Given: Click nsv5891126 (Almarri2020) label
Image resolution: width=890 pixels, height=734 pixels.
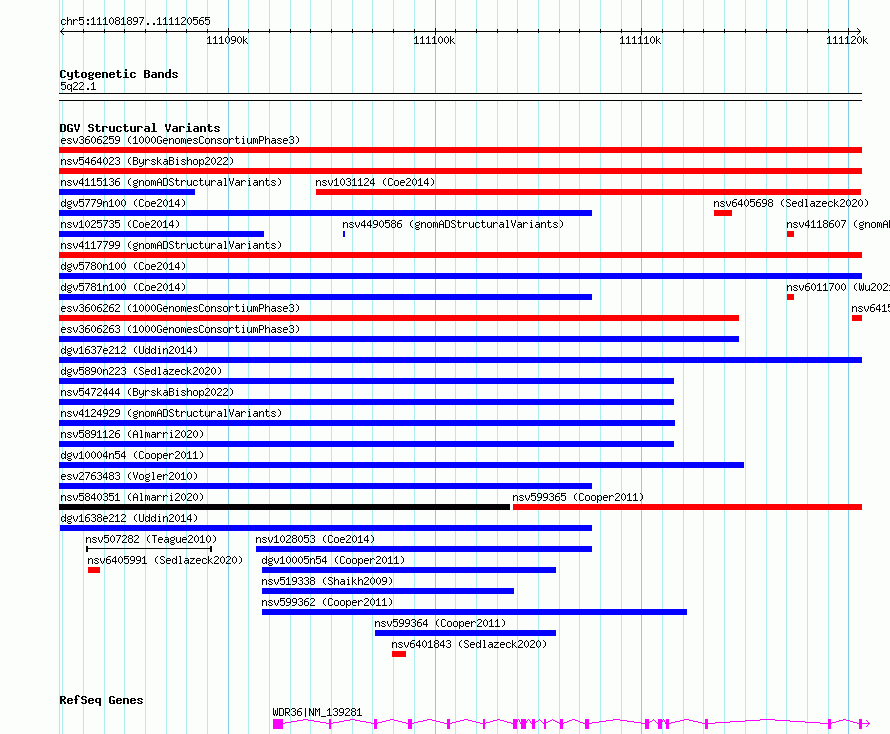Looking at the screenshot, I should [132, 434].
